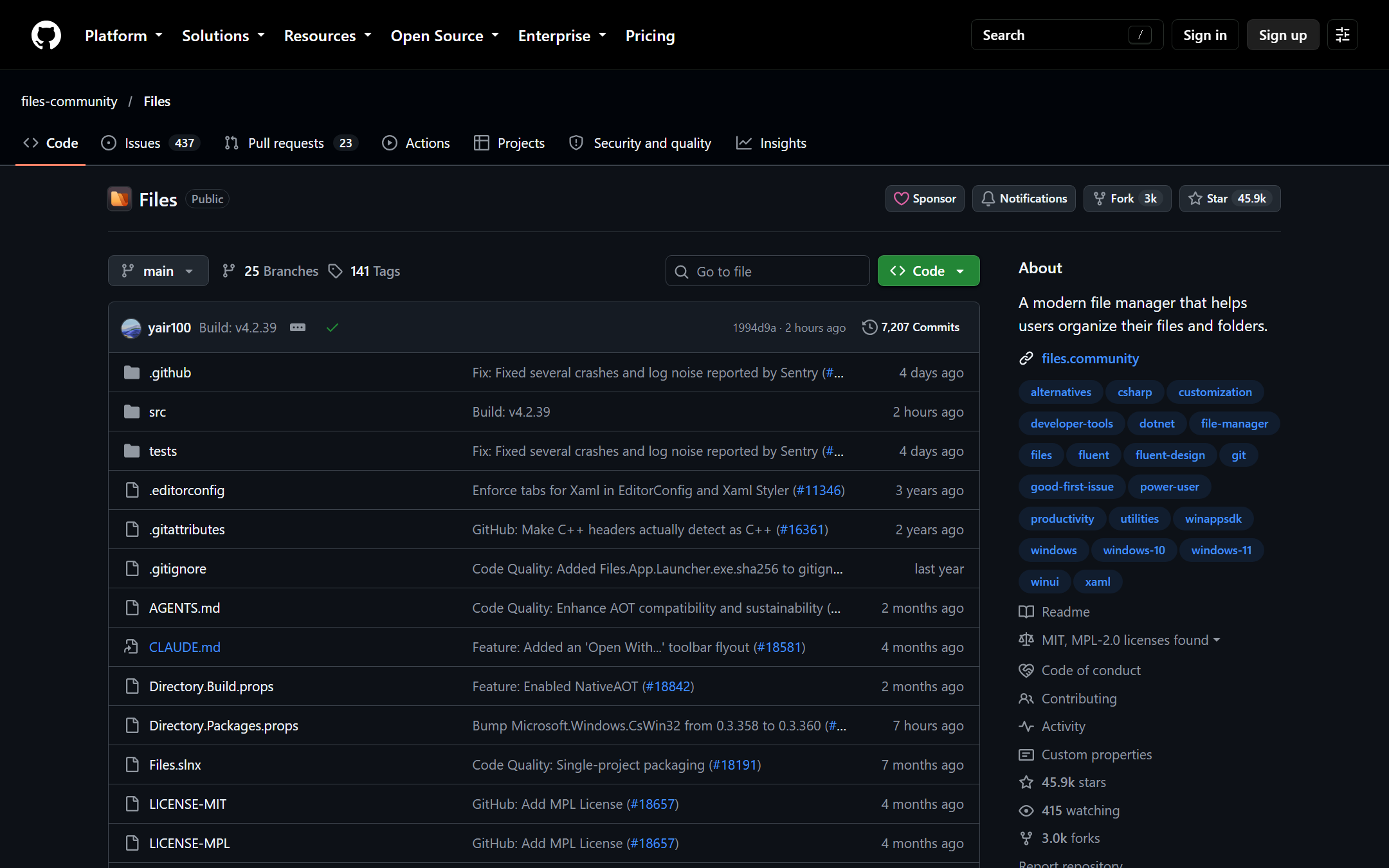Click the book icon next to Readme
This screenshot has width=1389, height=868.
point(1026,612)
